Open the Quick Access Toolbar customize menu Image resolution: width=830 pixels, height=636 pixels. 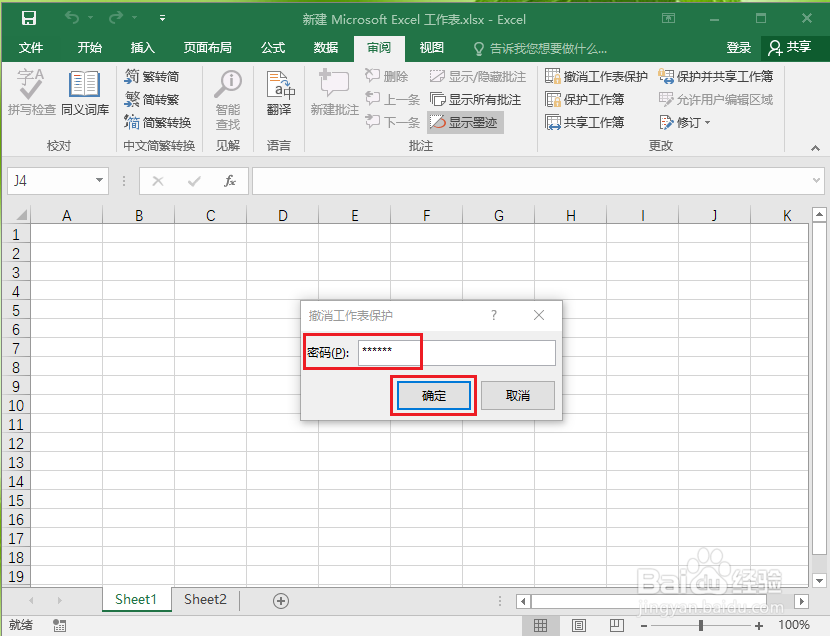coord(162,17)
